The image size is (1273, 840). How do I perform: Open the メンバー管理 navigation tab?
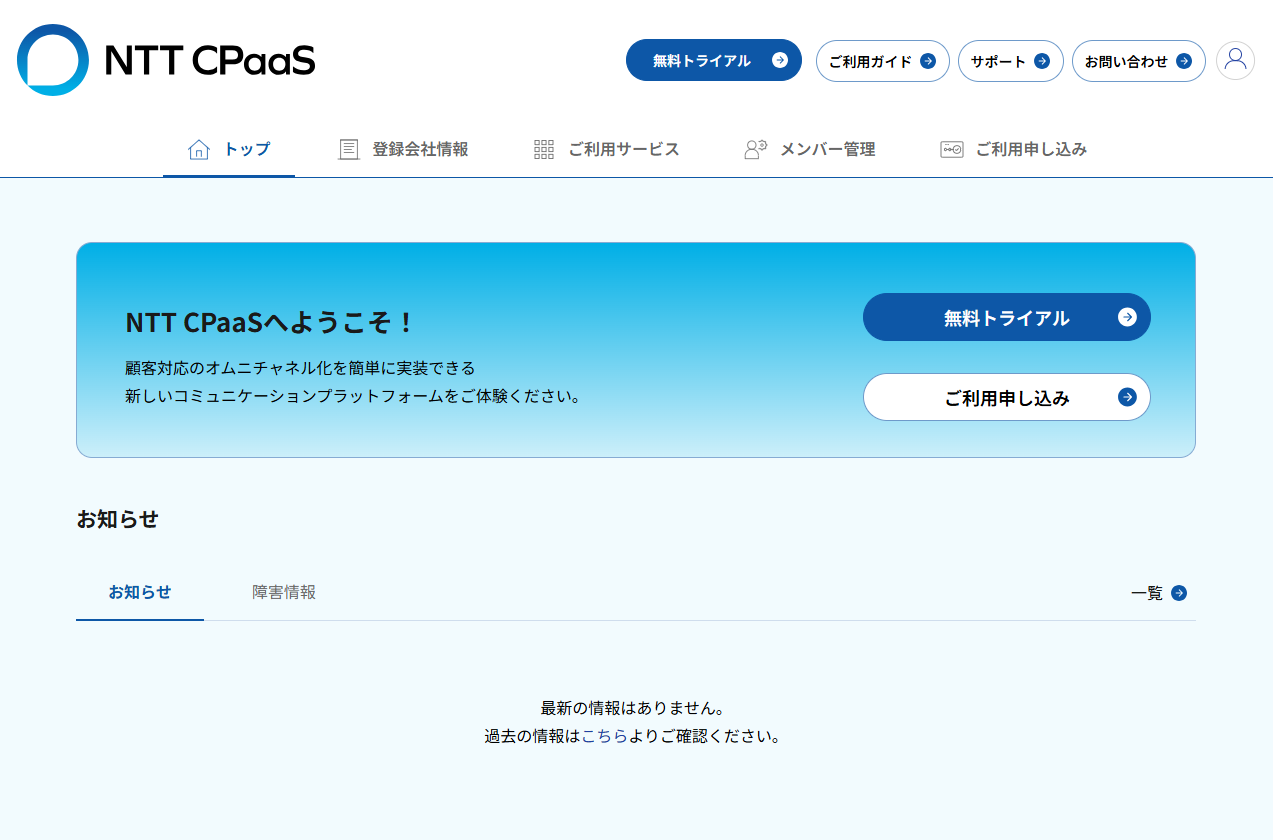pos(810,150)
